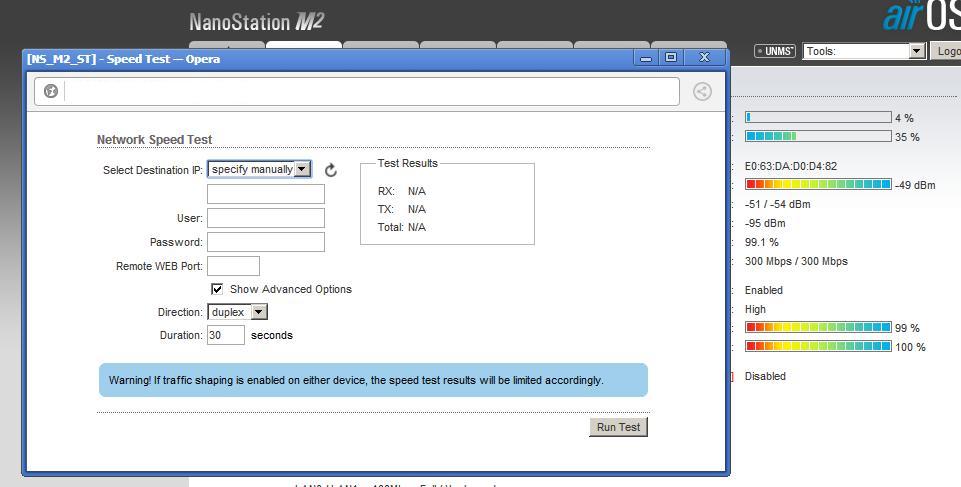
Task: Click the TX: N/A test result
Action: tap(402, 209)
